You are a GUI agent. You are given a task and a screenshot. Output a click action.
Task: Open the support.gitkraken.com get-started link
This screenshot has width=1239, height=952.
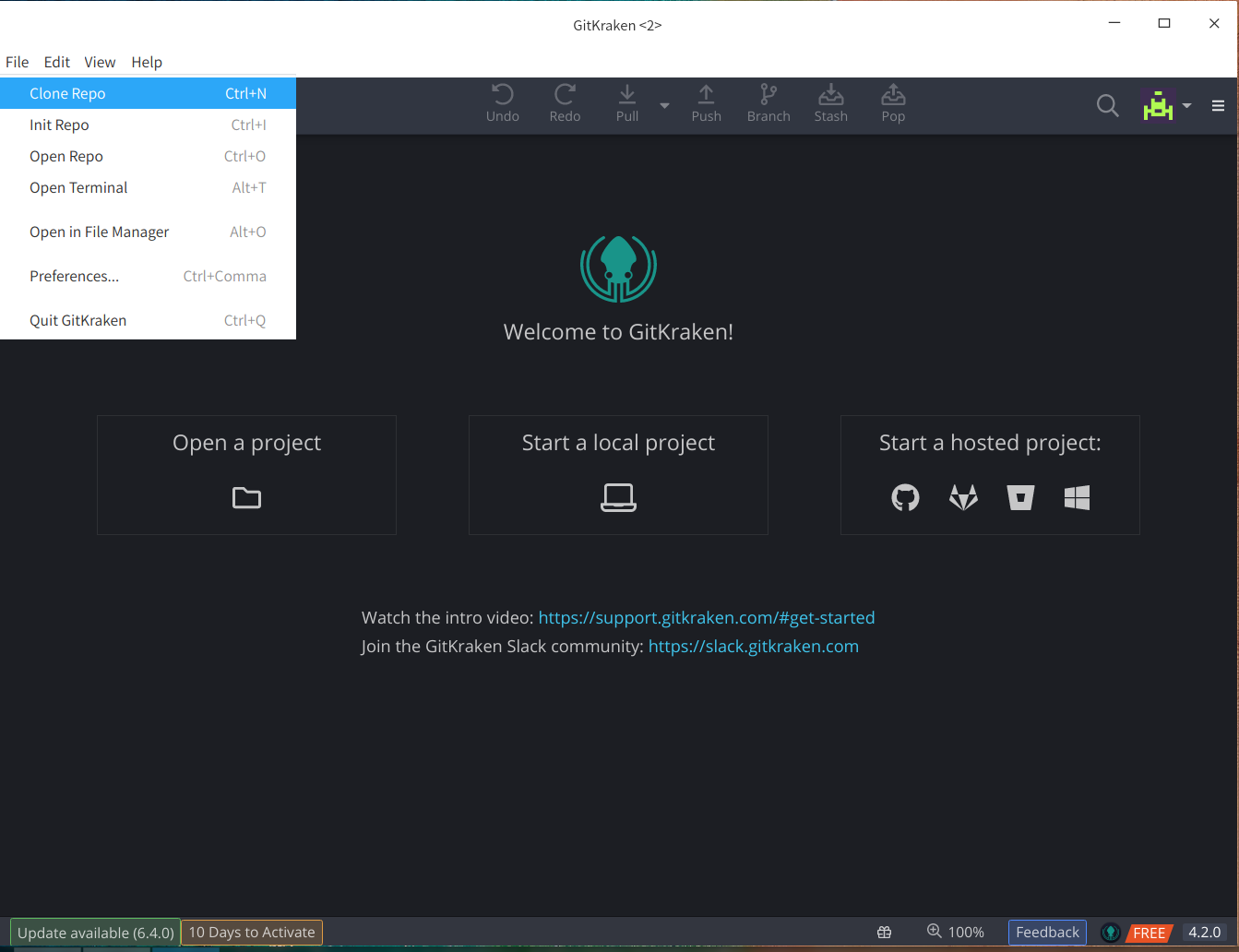706,617
